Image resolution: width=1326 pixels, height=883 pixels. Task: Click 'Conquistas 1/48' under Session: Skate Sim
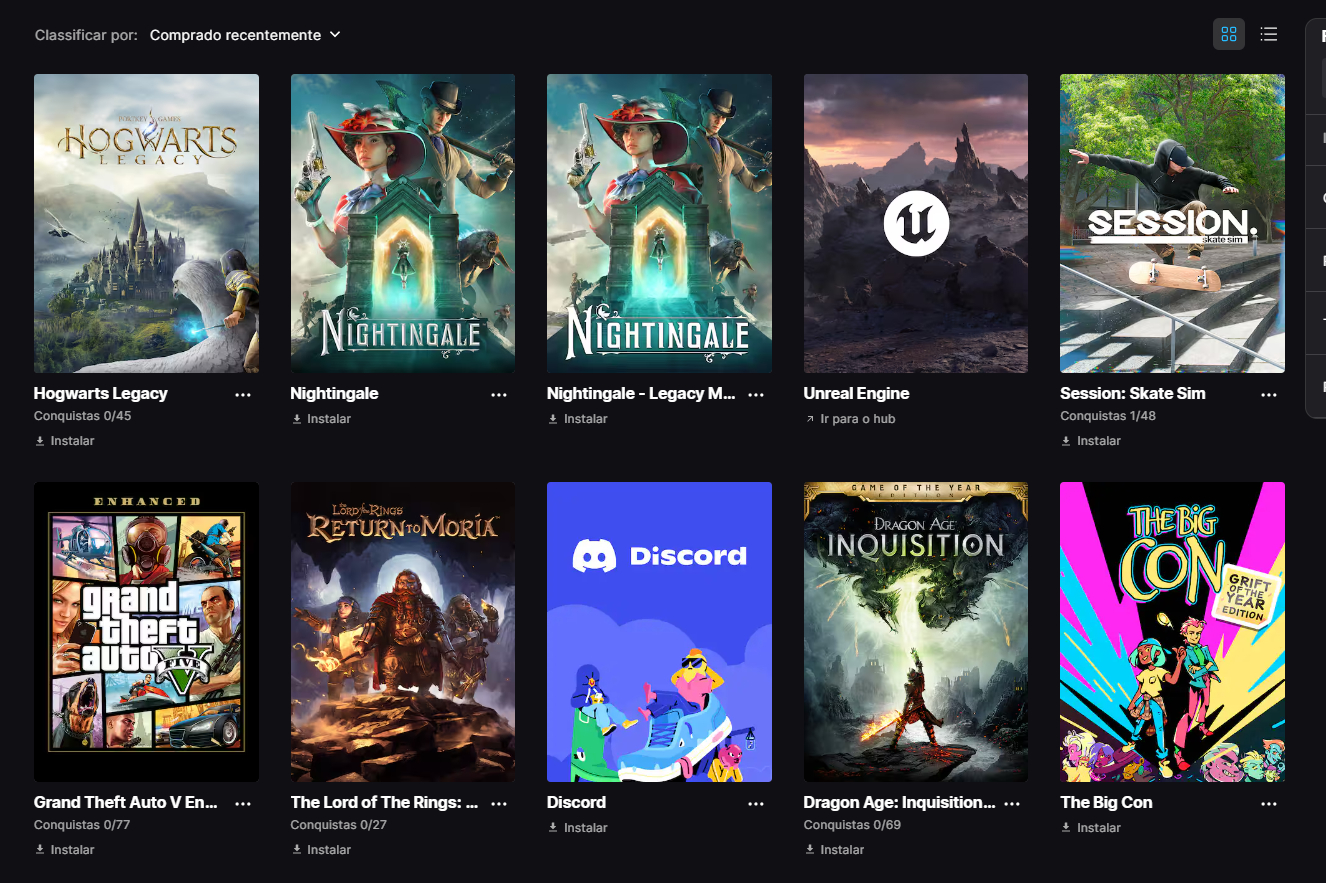(1108, 416)
